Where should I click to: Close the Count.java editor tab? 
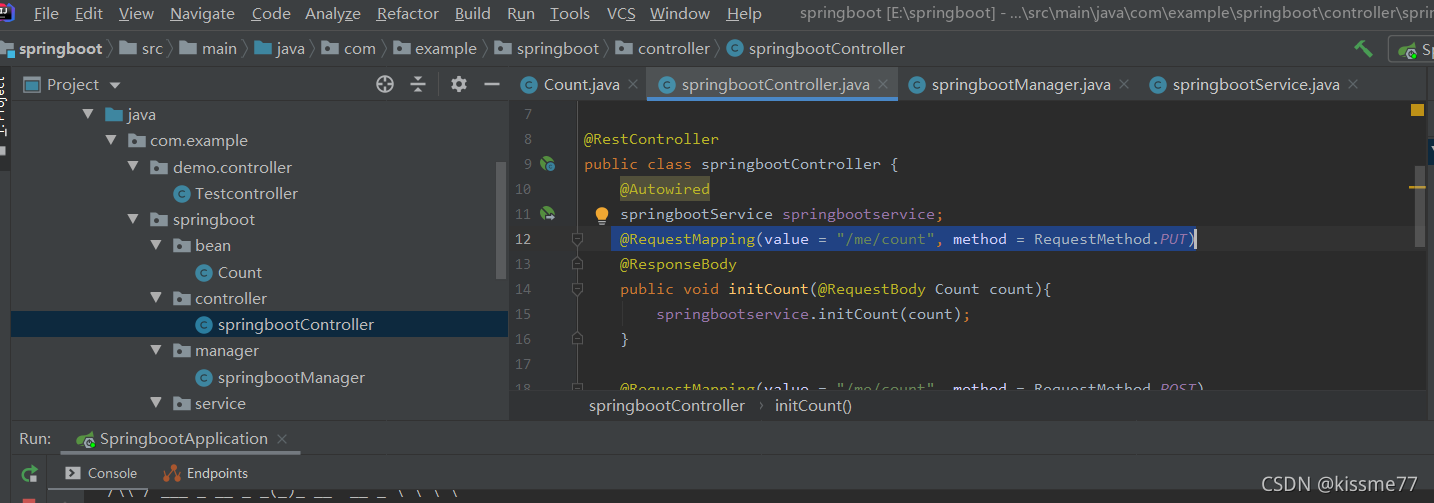633,85
